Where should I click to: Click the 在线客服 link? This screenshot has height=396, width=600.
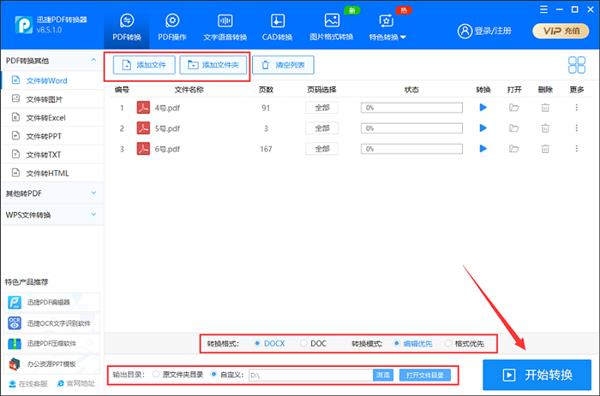[28, 383]
